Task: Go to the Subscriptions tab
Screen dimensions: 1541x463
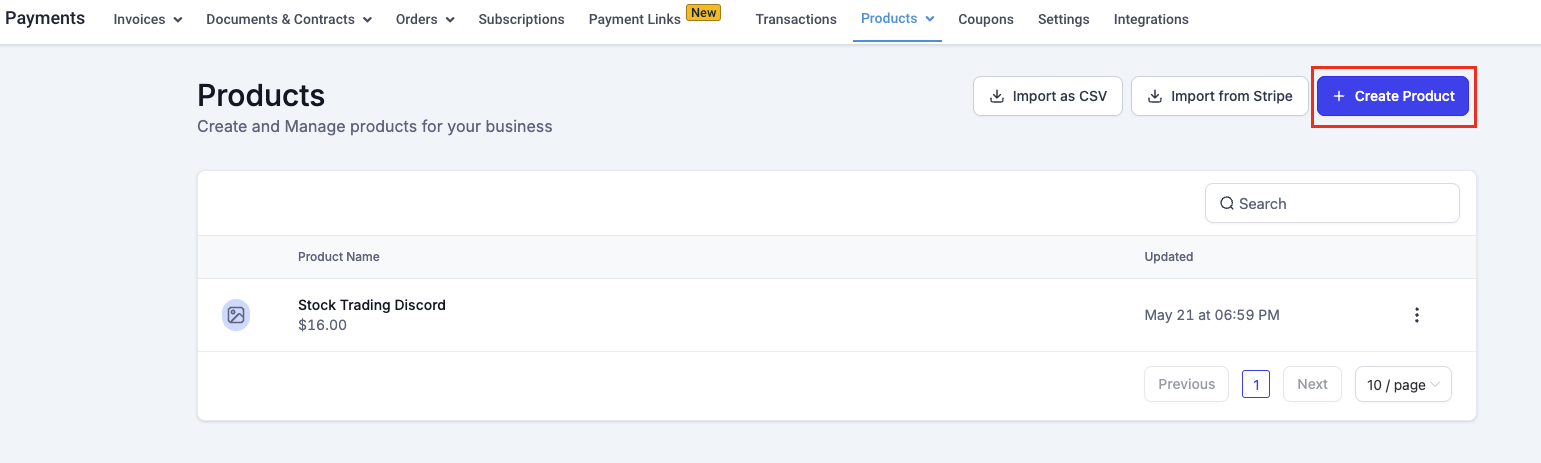Action: point(521,19)
